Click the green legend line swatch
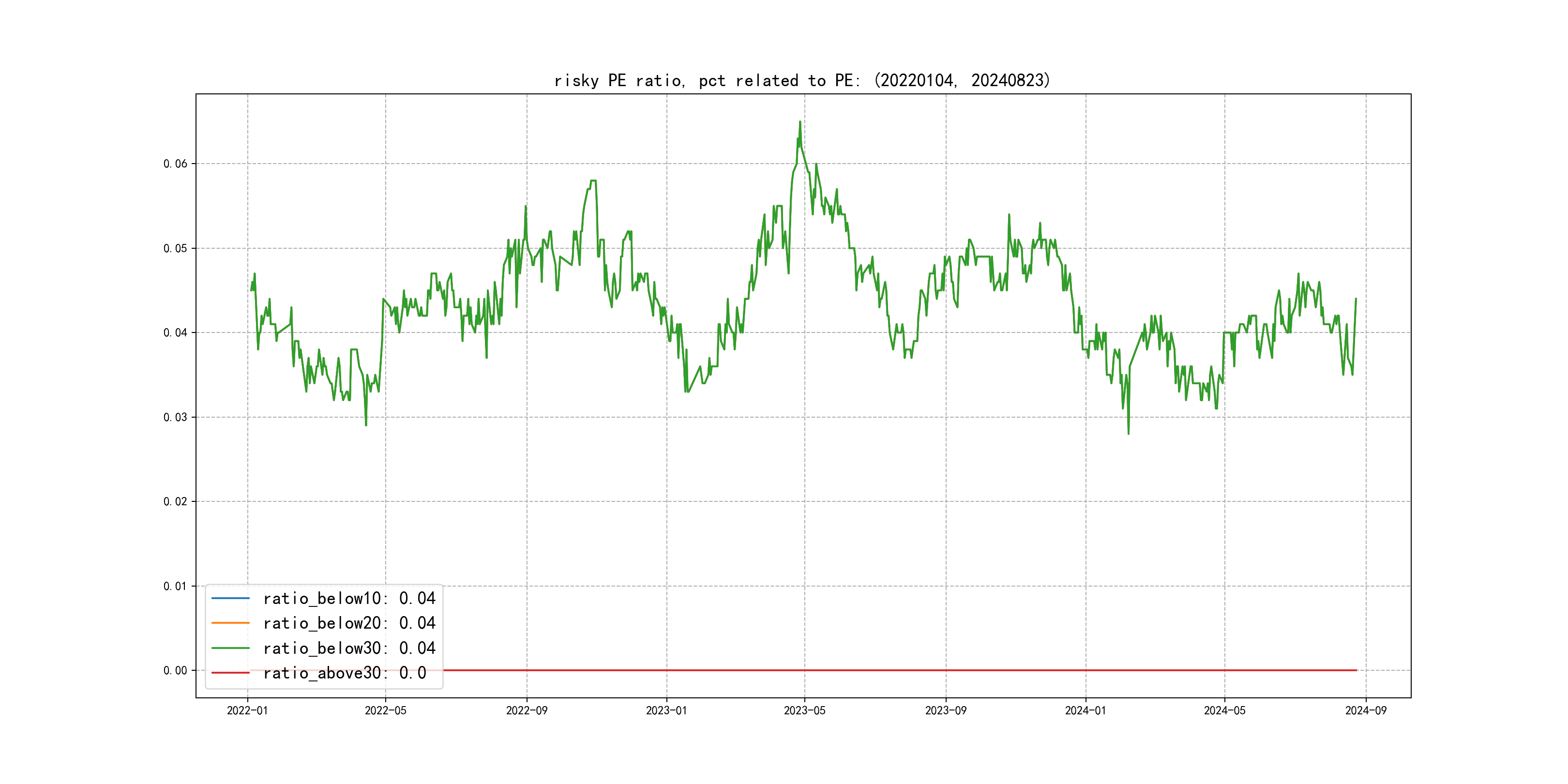1568x784 pixels. pos(230,648)
